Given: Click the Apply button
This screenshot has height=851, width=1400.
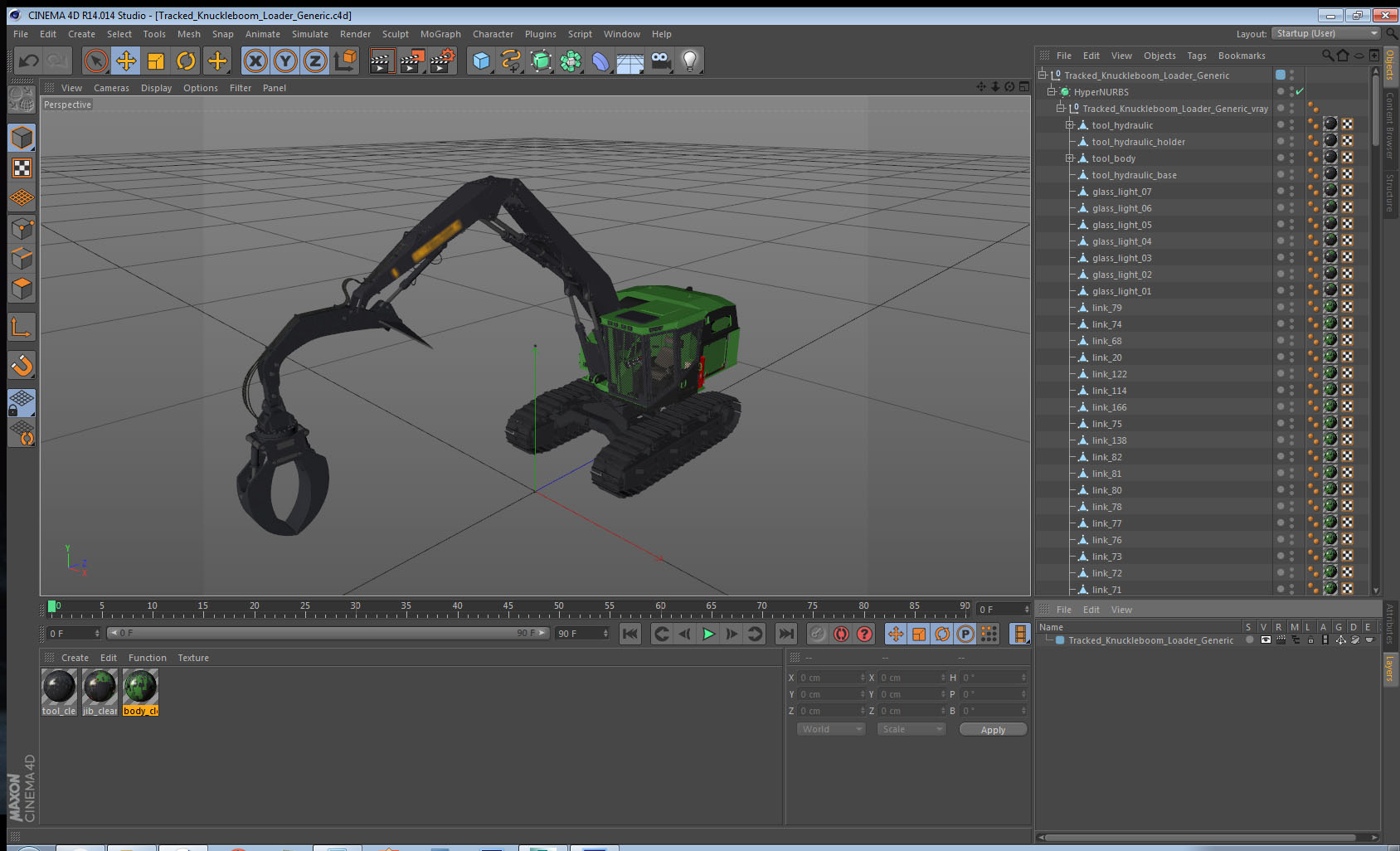Looking at the screenshot, I should (x=993, y=730).
